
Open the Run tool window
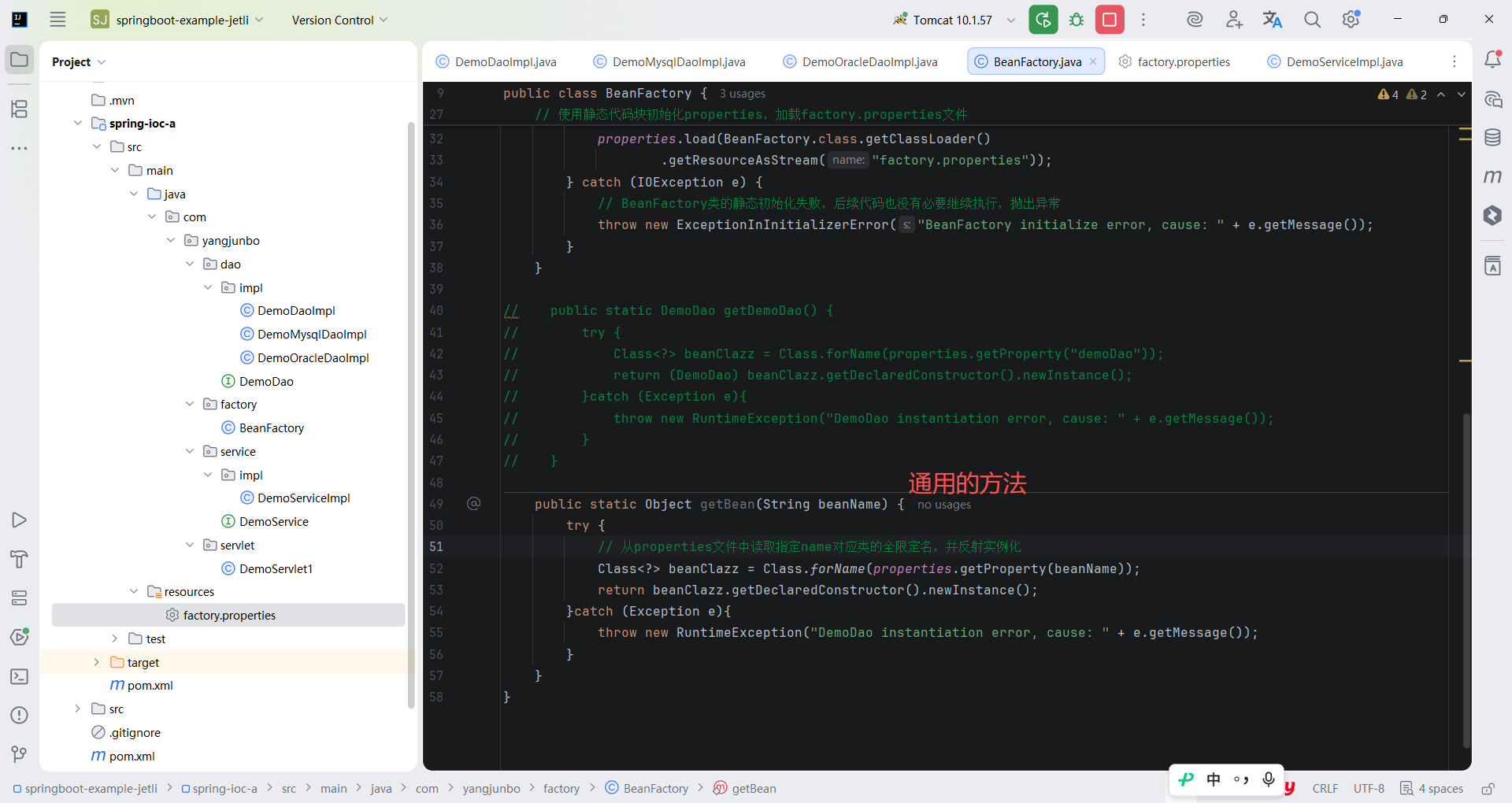pos(20,520)
